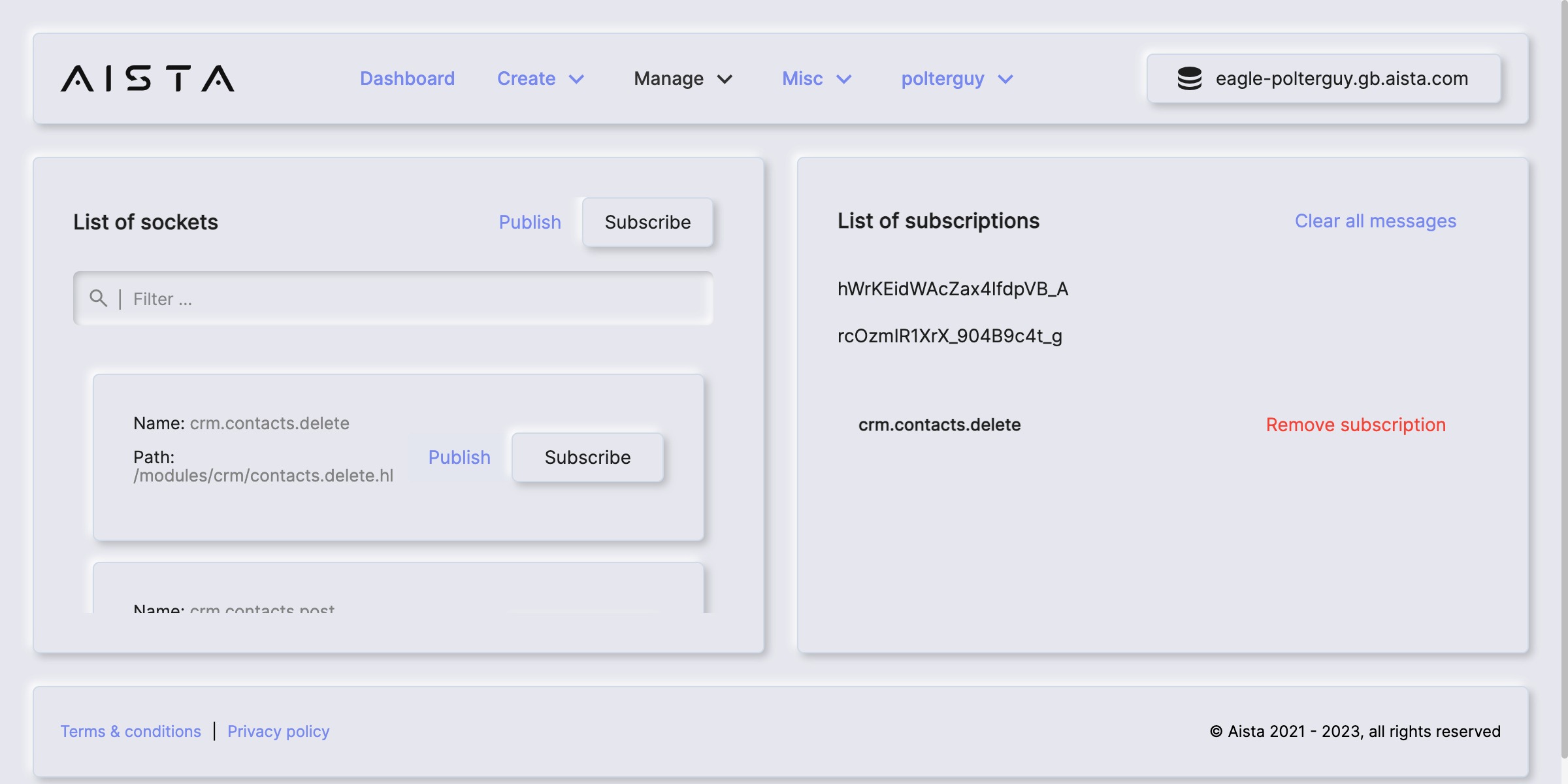Click Clear all messages link
The image size is (1568, 784).
tap(1375, 221)
